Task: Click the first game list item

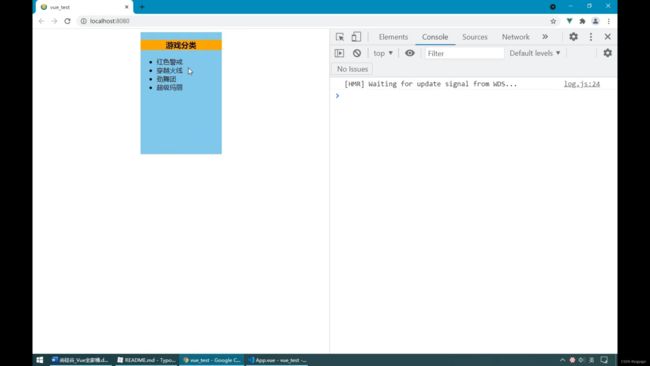Action: click(x=170, y=62)
